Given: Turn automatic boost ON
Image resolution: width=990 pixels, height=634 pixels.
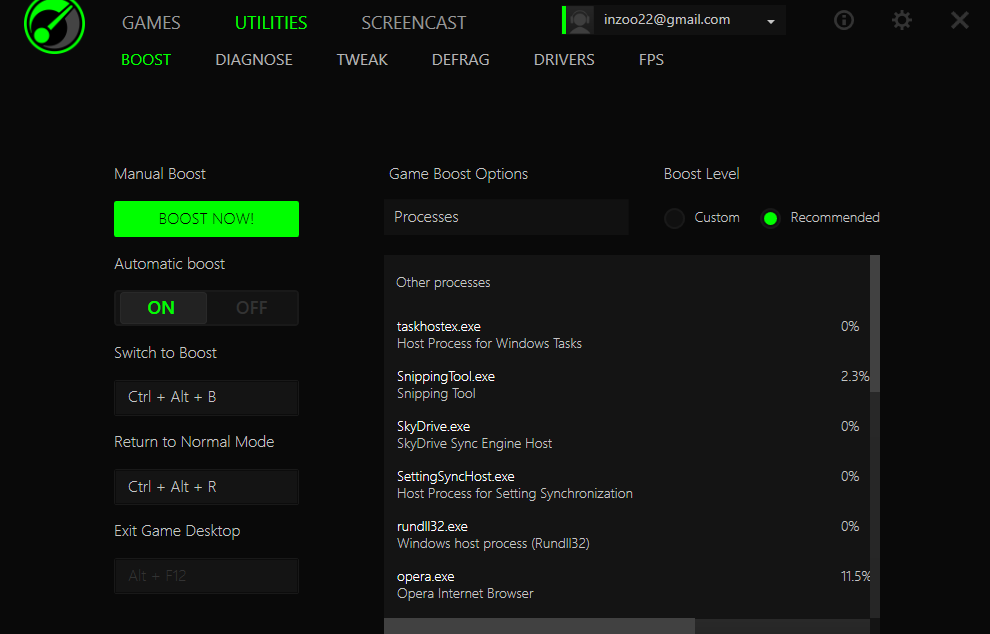Looking at the screenshot, I should click(163, 308).
